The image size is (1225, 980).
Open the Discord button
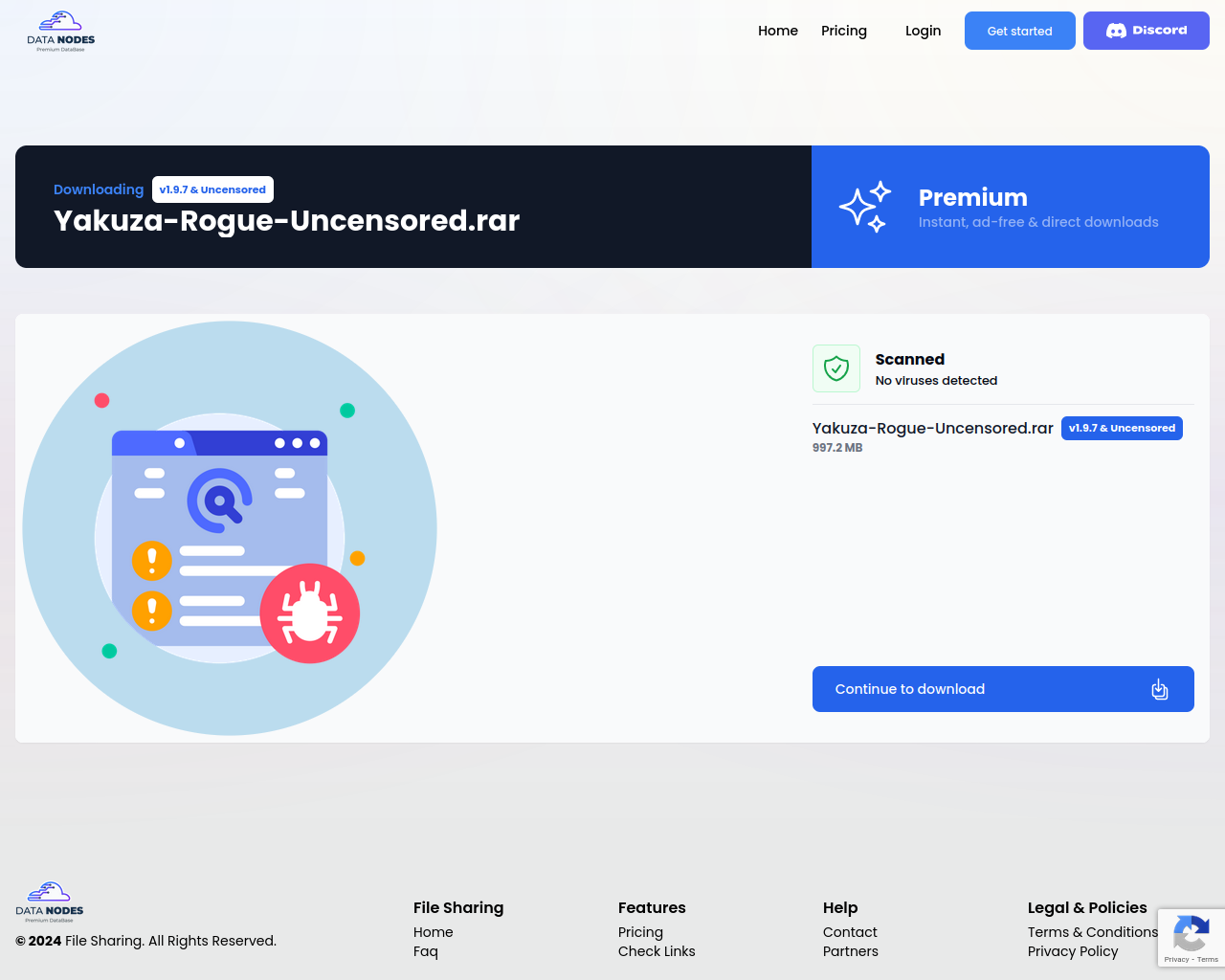pyautogui.click(x=1147, y=31)
